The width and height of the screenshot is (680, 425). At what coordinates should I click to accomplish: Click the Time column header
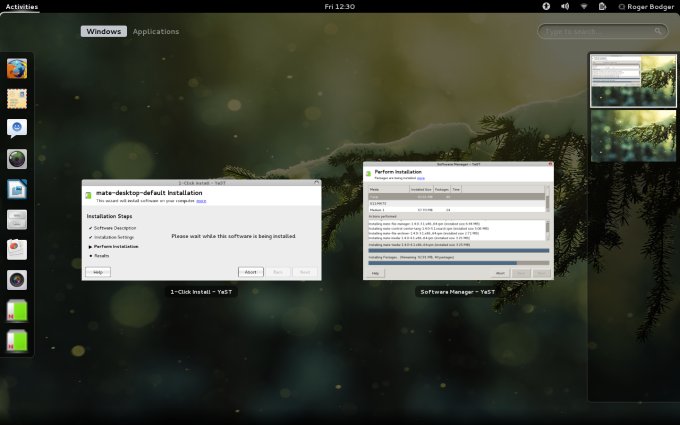tap(456, 189)
